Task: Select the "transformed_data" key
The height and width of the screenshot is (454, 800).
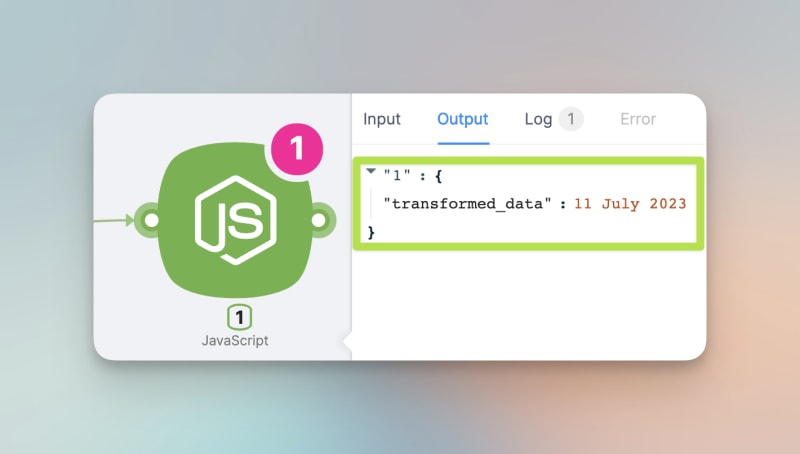Action: click(467, 204)
